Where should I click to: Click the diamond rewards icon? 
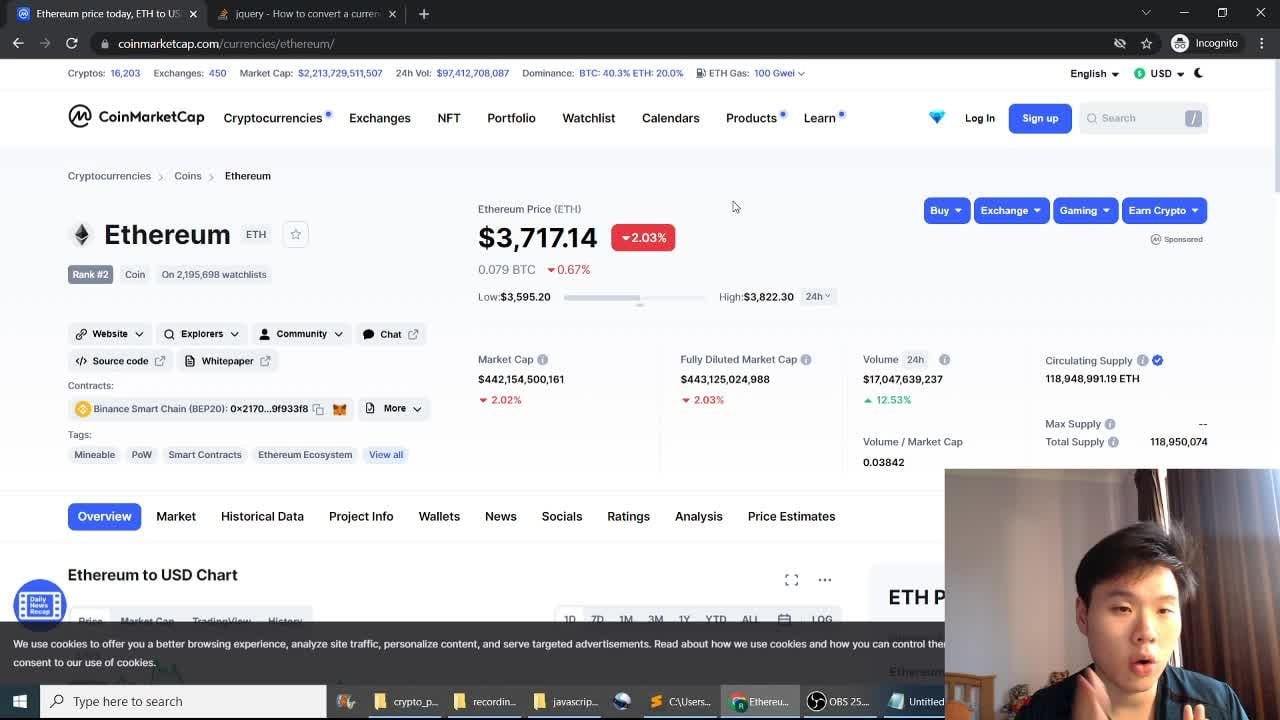click(936, 118)
